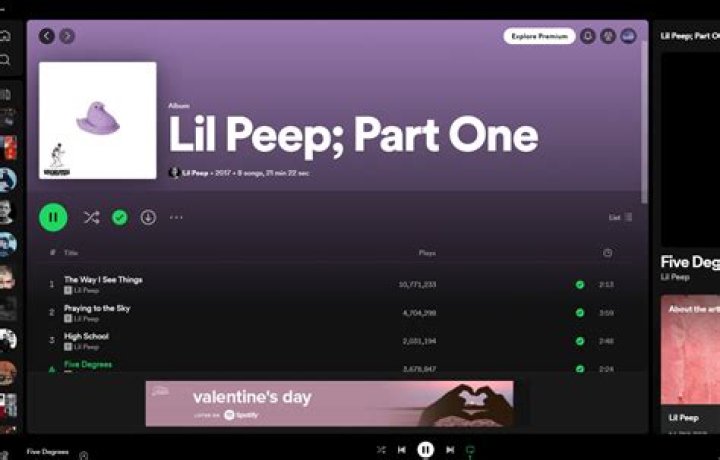
Task: Open the Search icon in sidebar
Action: tap(5, 60)
